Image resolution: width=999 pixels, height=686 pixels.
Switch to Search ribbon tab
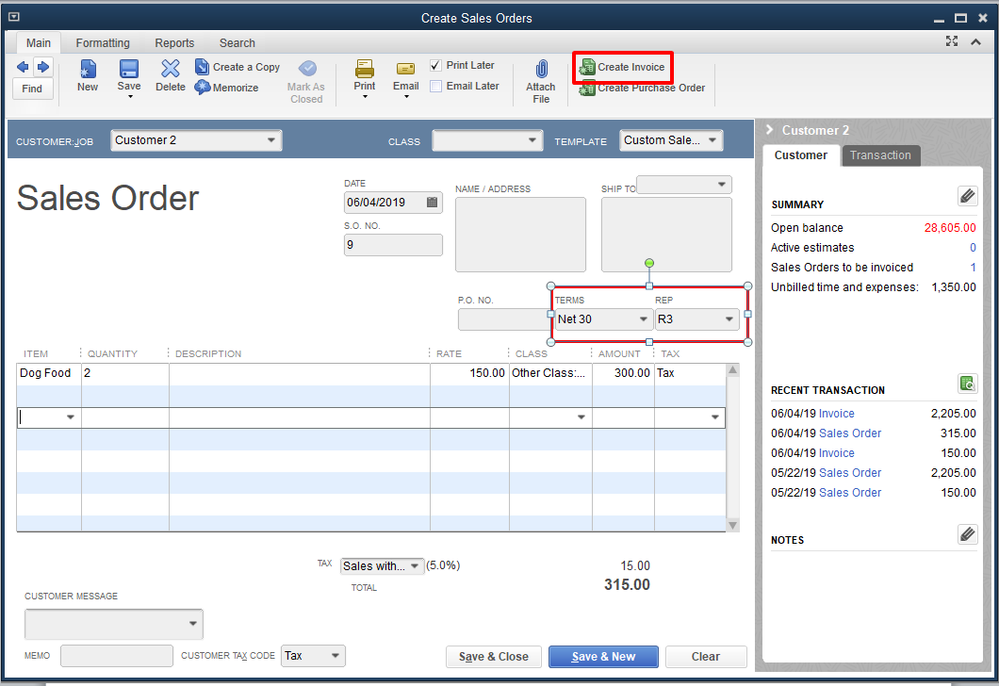point(237,43)
